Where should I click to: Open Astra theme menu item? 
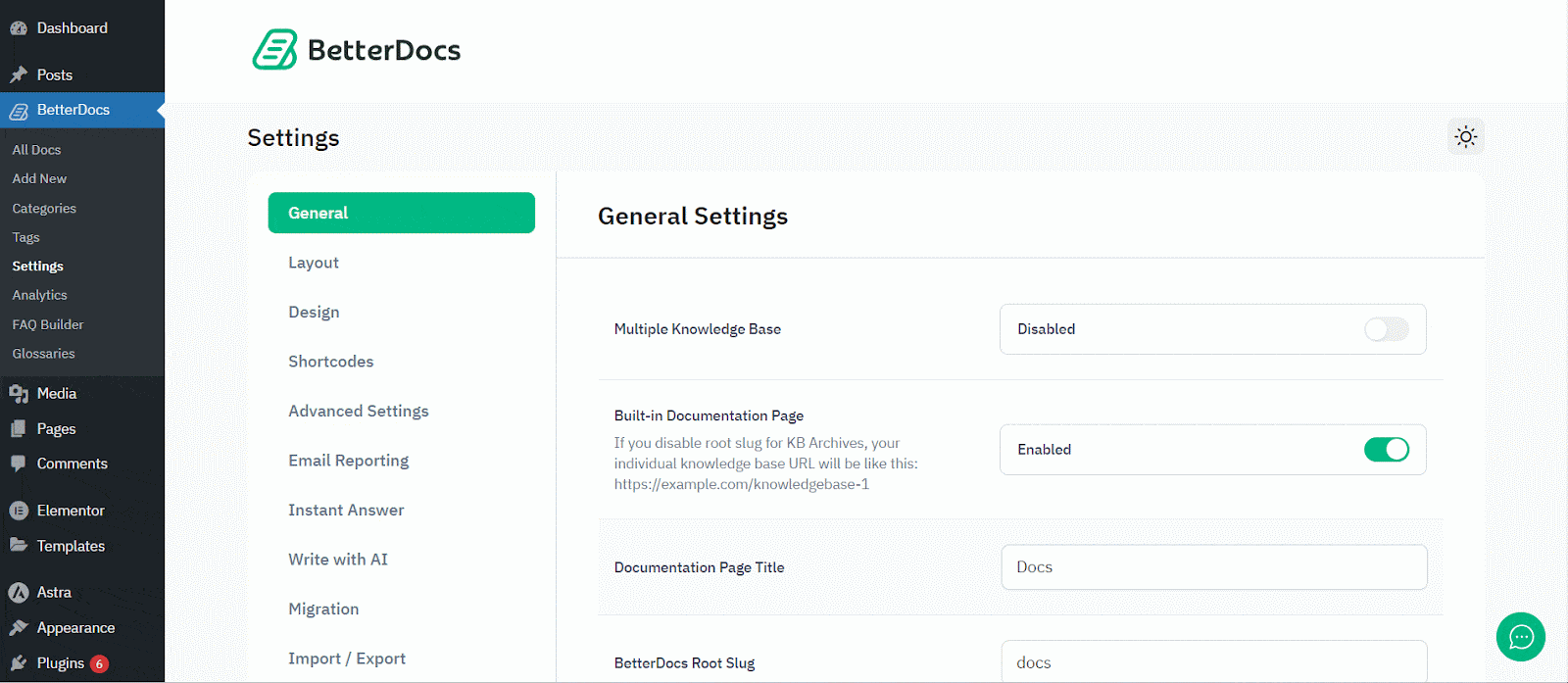[54, 592]
